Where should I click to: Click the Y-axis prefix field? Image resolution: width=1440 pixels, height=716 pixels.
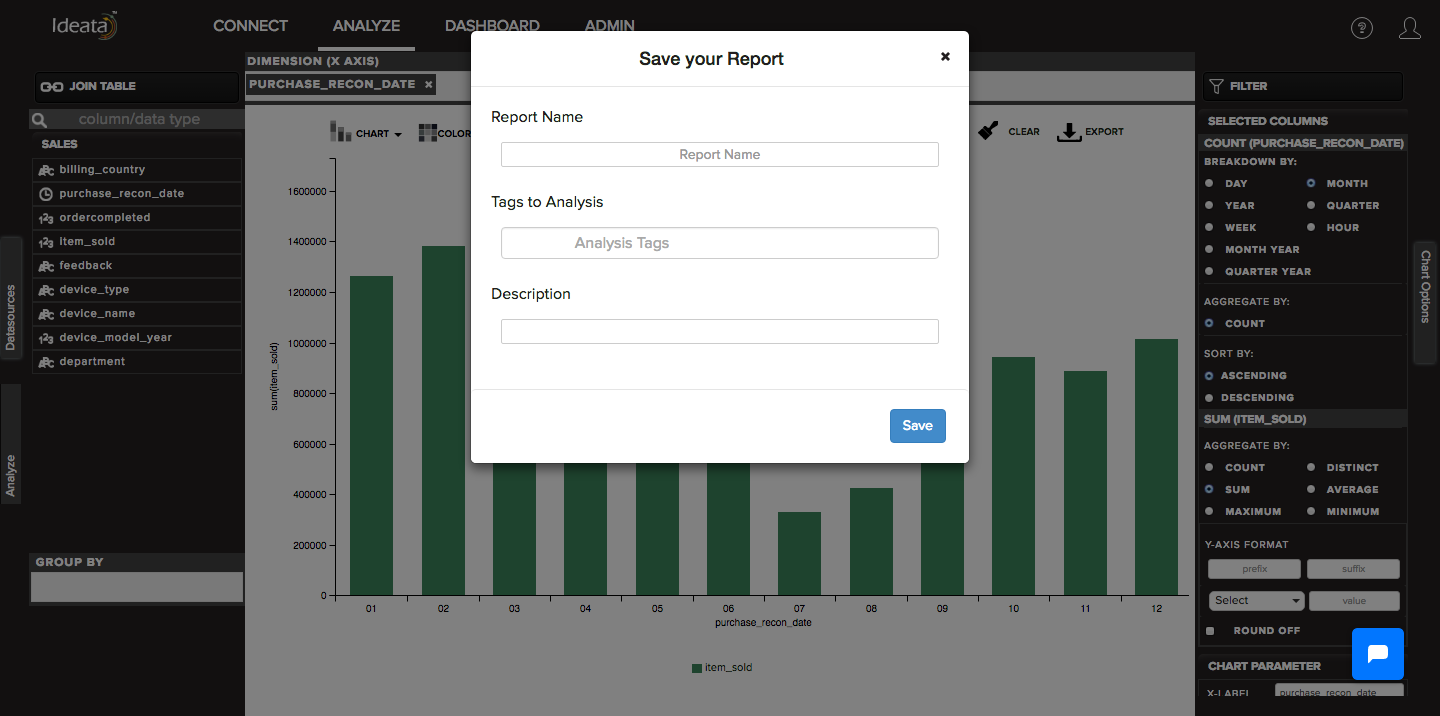[1255, 569]
